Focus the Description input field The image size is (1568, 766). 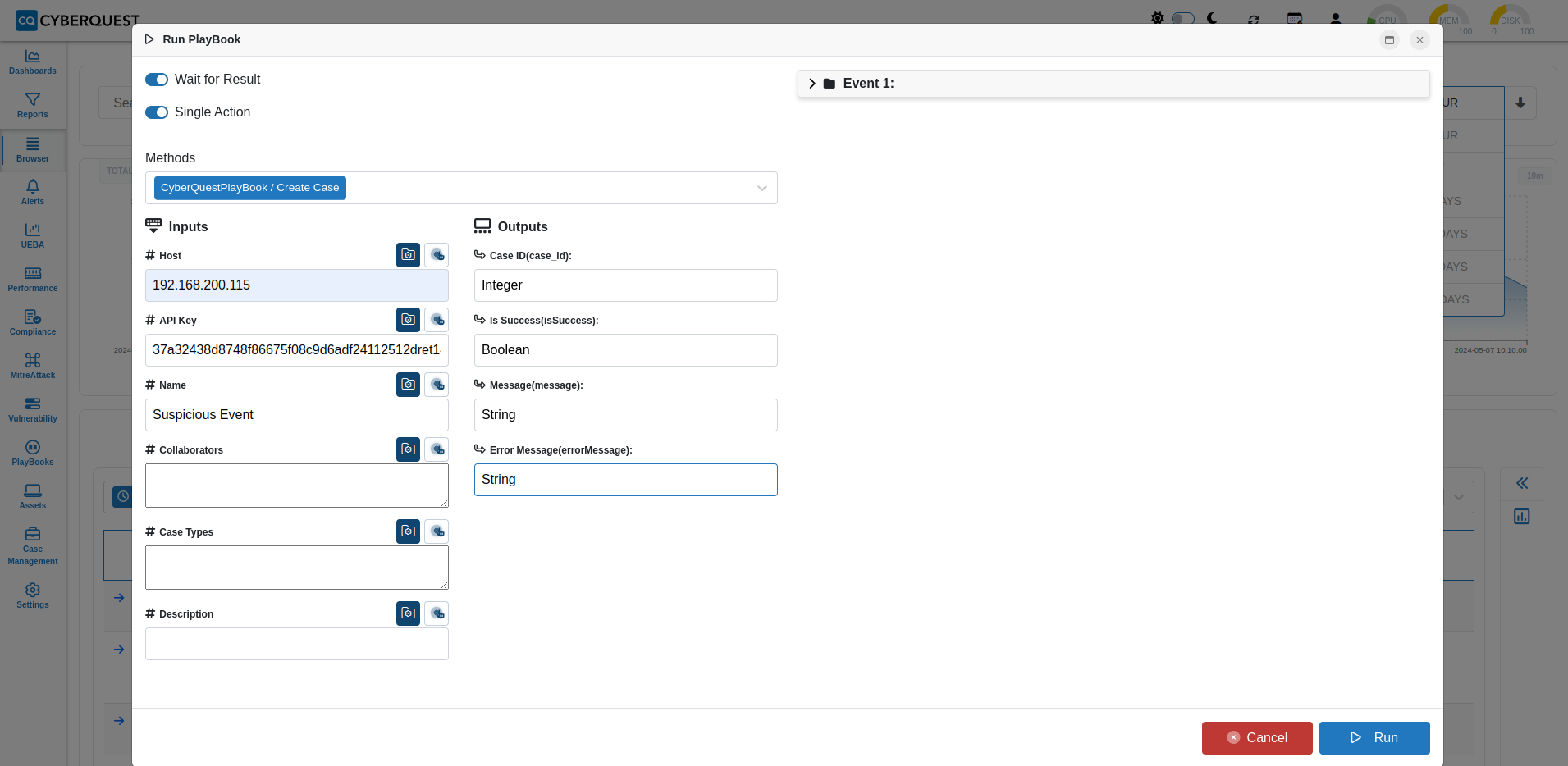pyautogui.click(x=297, y=644)
